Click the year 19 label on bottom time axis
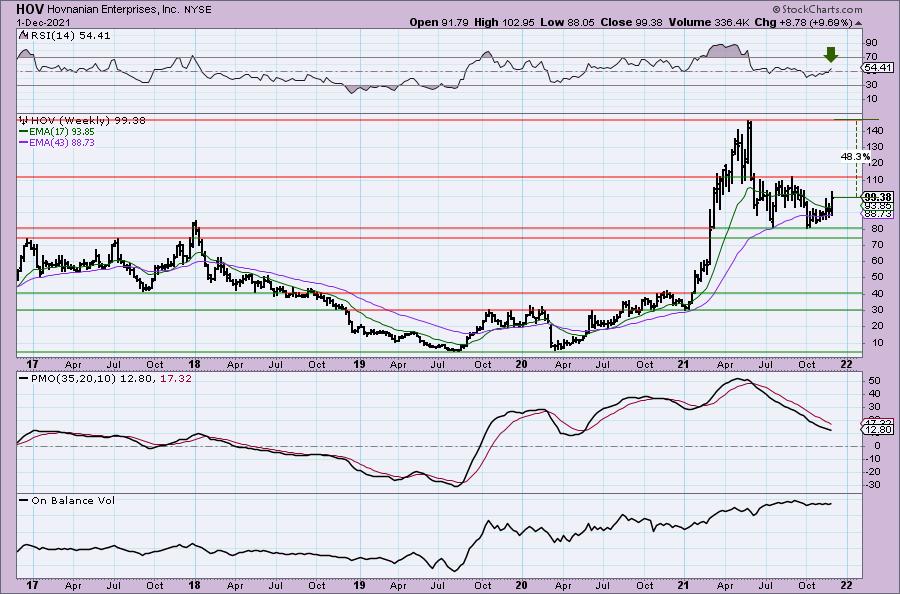 [359, 585]
